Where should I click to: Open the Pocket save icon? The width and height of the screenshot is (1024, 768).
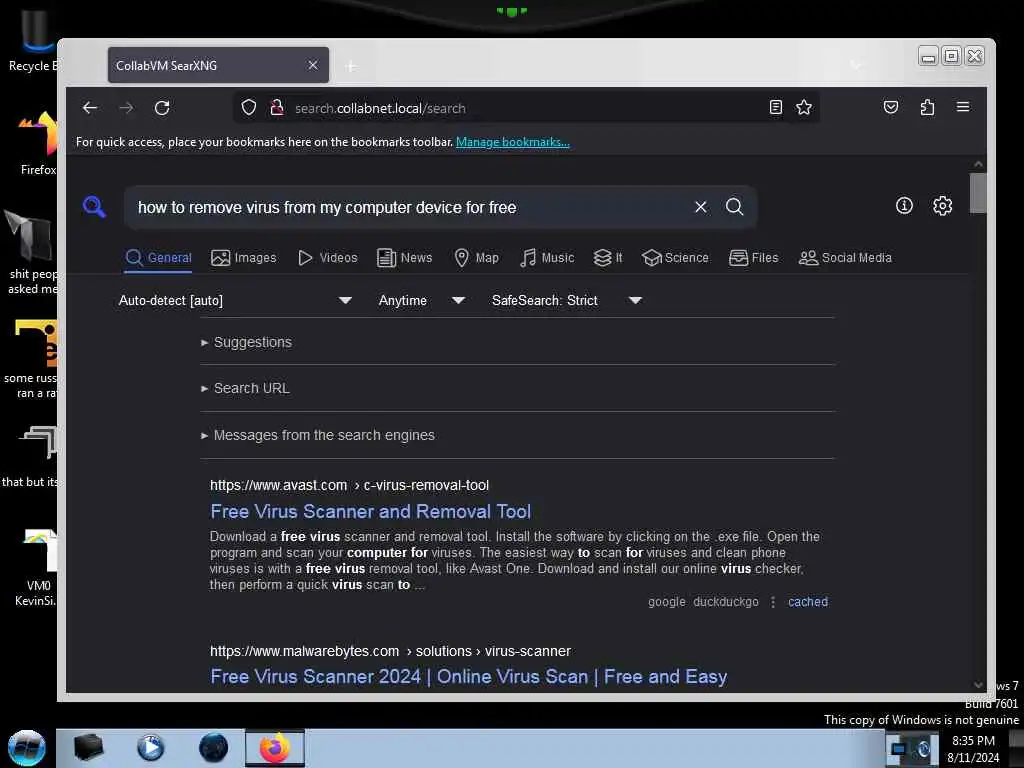pos(891,107)
